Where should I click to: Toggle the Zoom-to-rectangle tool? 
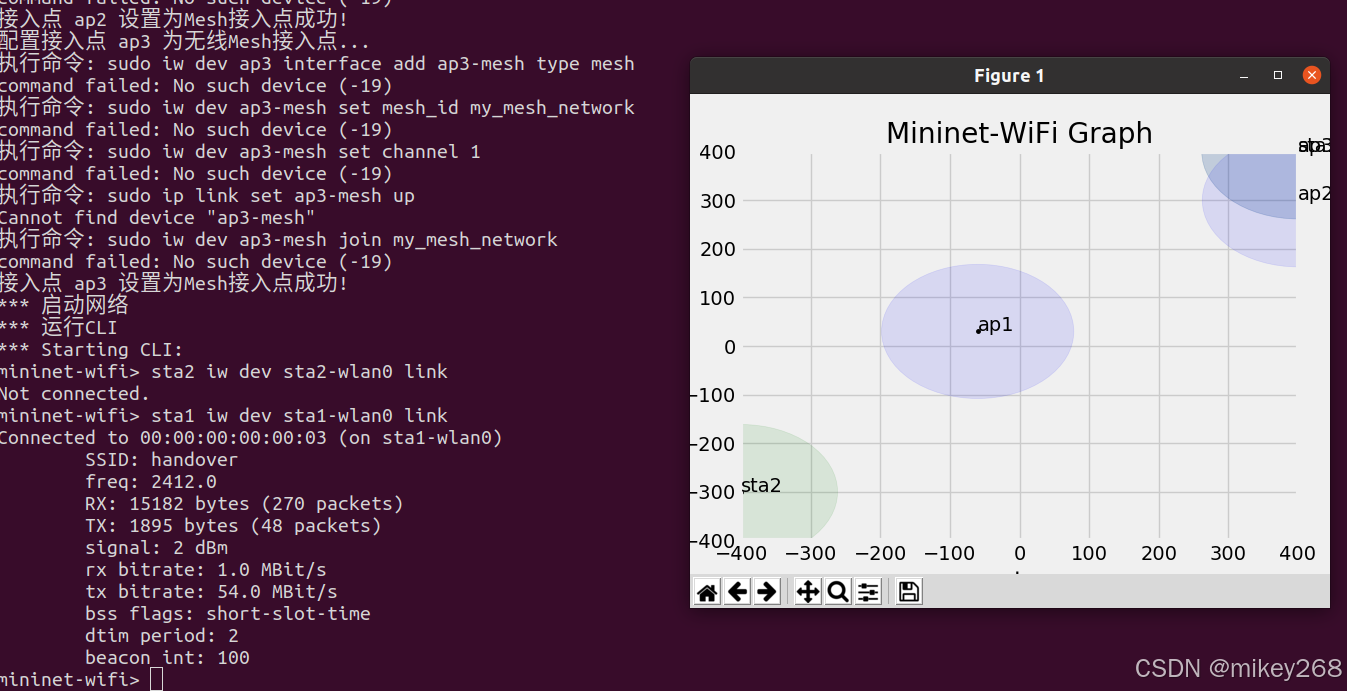click(x=838, y=591)
